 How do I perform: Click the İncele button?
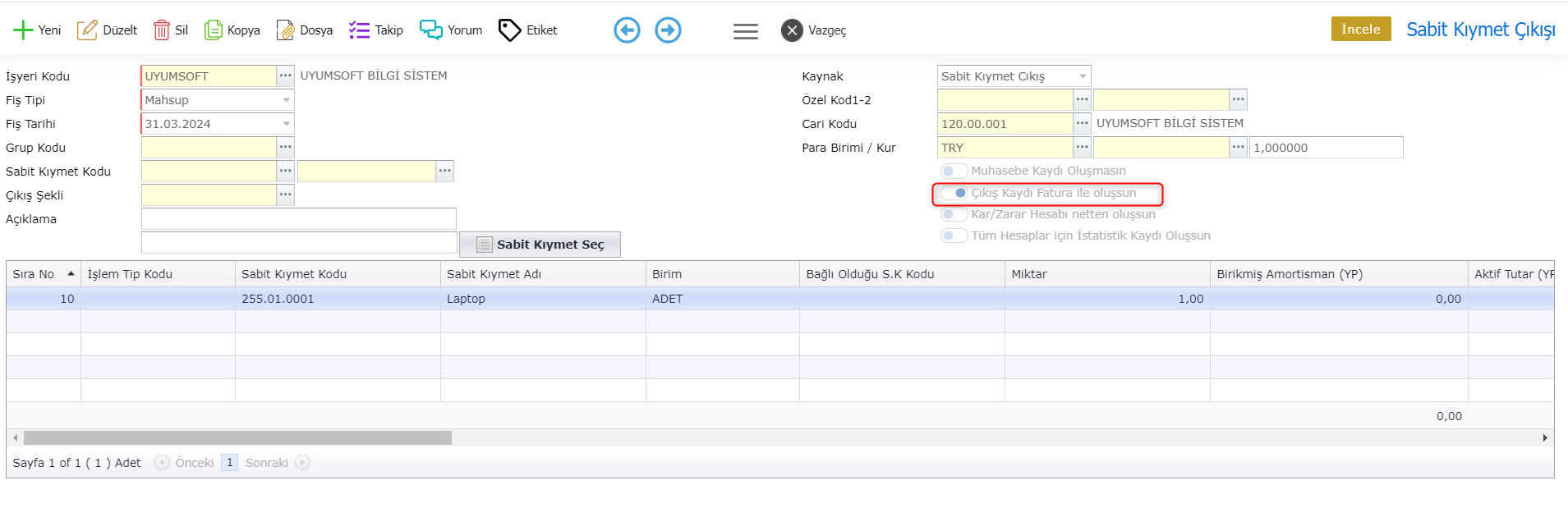pos(1360,29)
